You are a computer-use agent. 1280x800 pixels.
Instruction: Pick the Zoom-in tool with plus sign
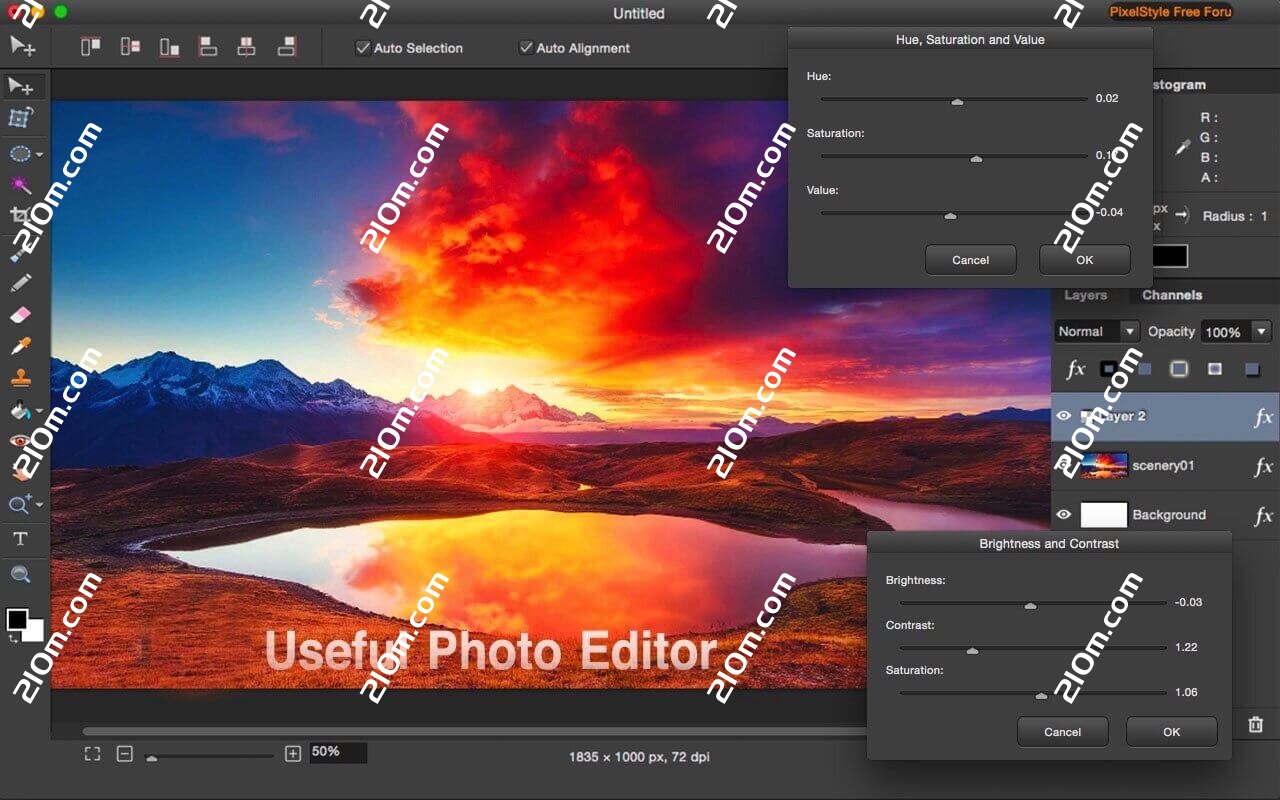coord(20,504)
